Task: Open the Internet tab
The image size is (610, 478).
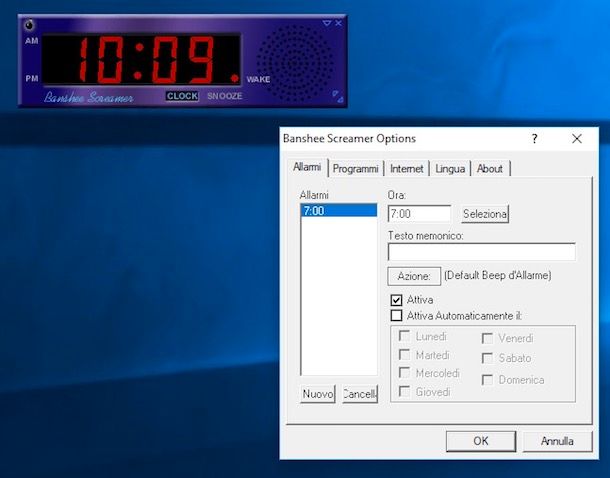Action: coord(406,169)
